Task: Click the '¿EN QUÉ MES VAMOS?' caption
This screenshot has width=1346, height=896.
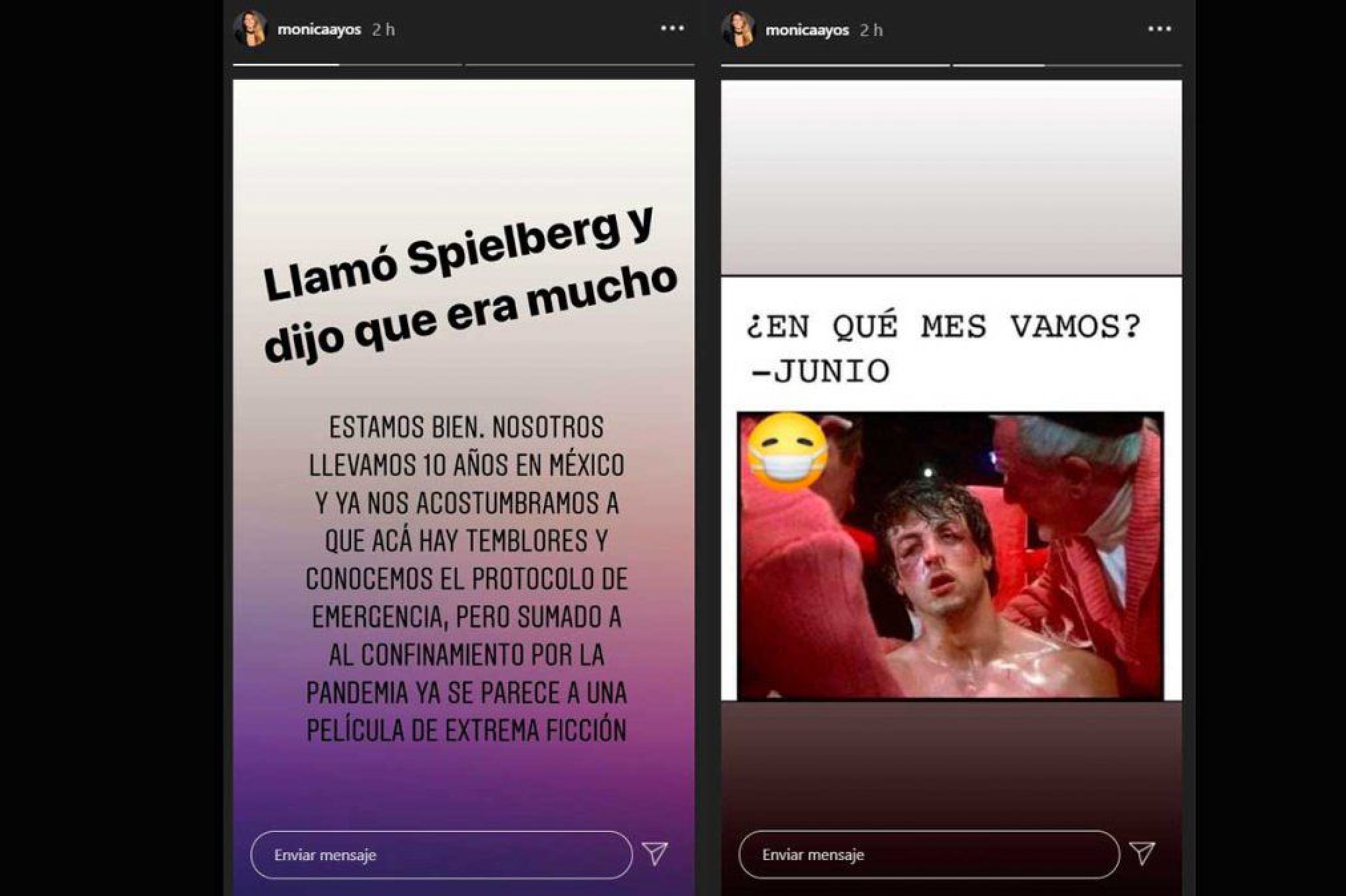Action: [x=944, y=327]
